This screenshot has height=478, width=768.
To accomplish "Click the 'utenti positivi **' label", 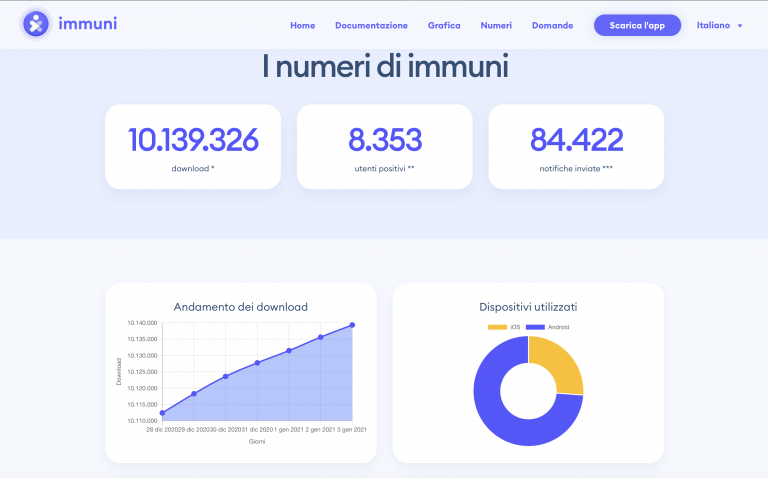I will pyautogui.click(x=384, y=168).
